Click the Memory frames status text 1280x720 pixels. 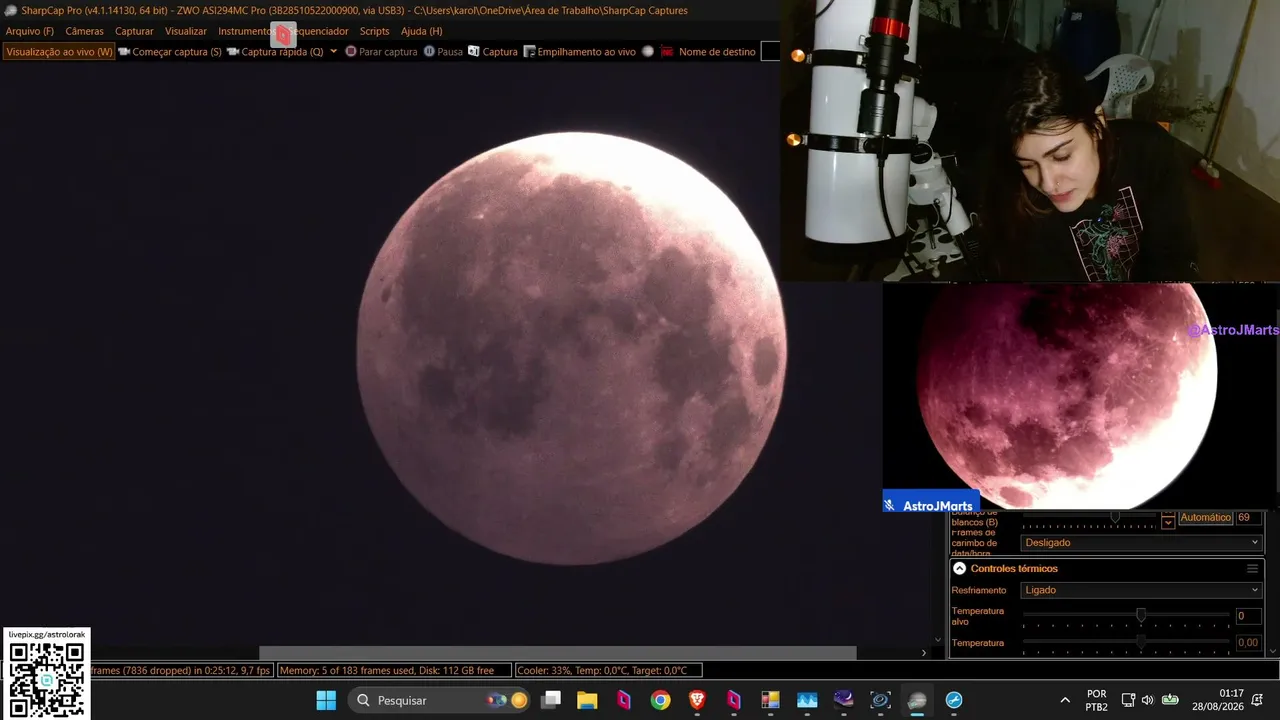point(394,670)
